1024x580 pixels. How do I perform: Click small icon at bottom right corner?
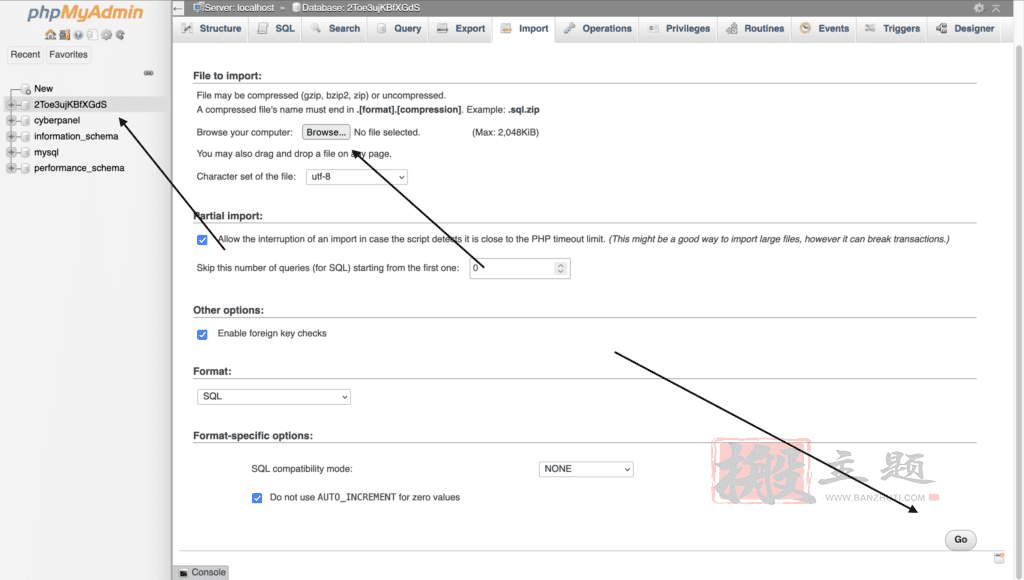coord(999,558)
